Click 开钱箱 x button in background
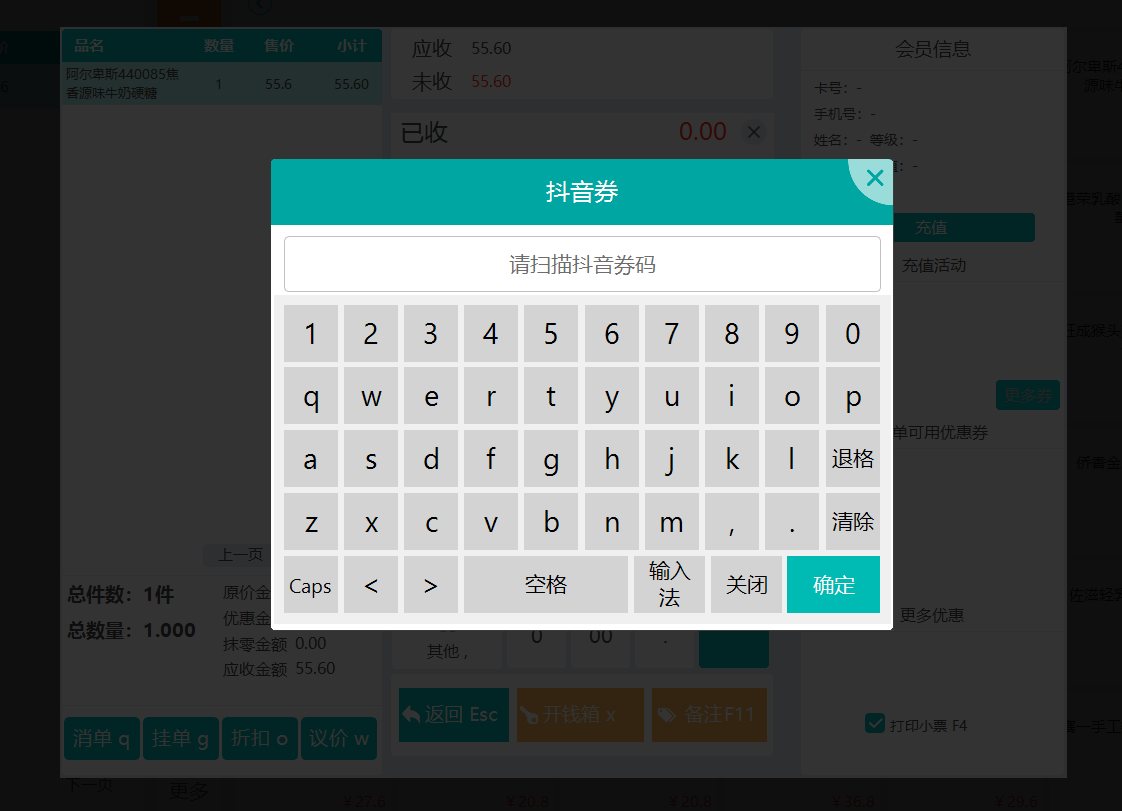The height and width of the screenshot is (811, 1122). click(x=580, y=714)
